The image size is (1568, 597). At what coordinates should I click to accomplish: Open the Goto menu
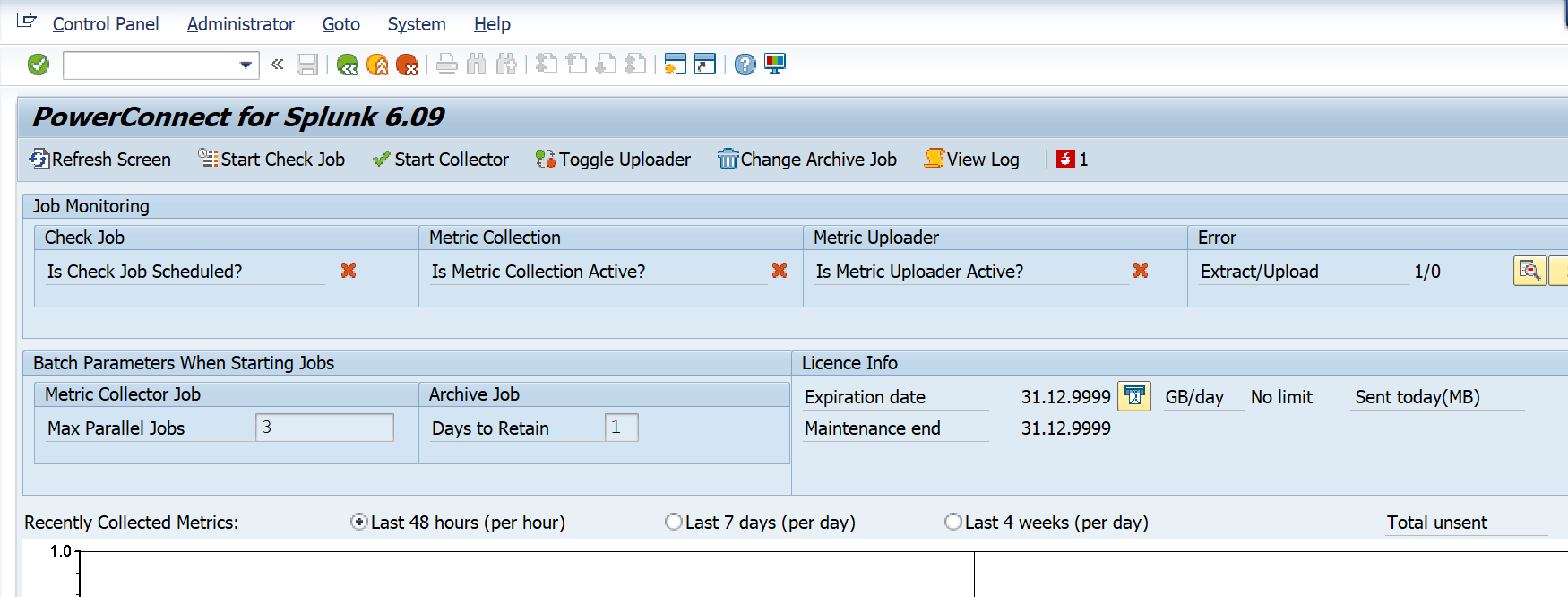tap(340, 24)
